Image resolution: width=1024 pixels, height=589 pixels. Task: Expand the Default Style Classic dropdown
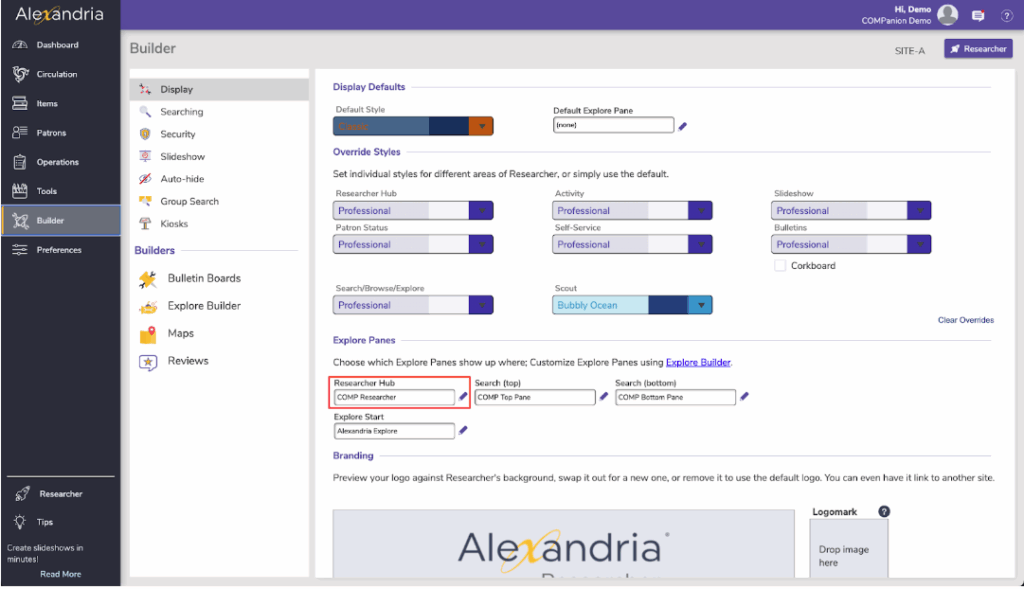click(x=481, y=126)
